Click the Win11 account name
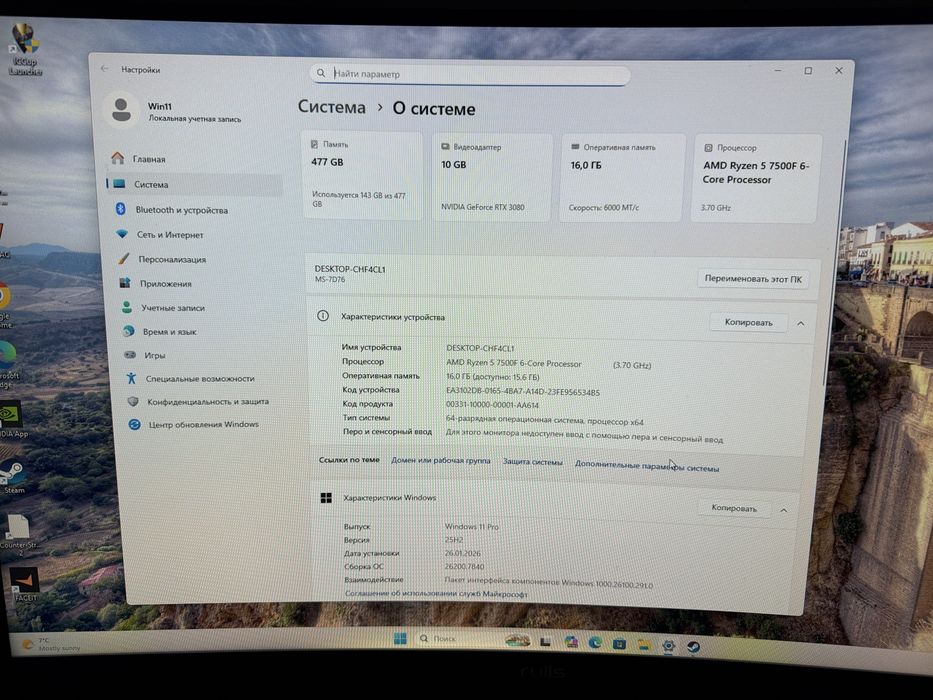 (x=159, y=106)
